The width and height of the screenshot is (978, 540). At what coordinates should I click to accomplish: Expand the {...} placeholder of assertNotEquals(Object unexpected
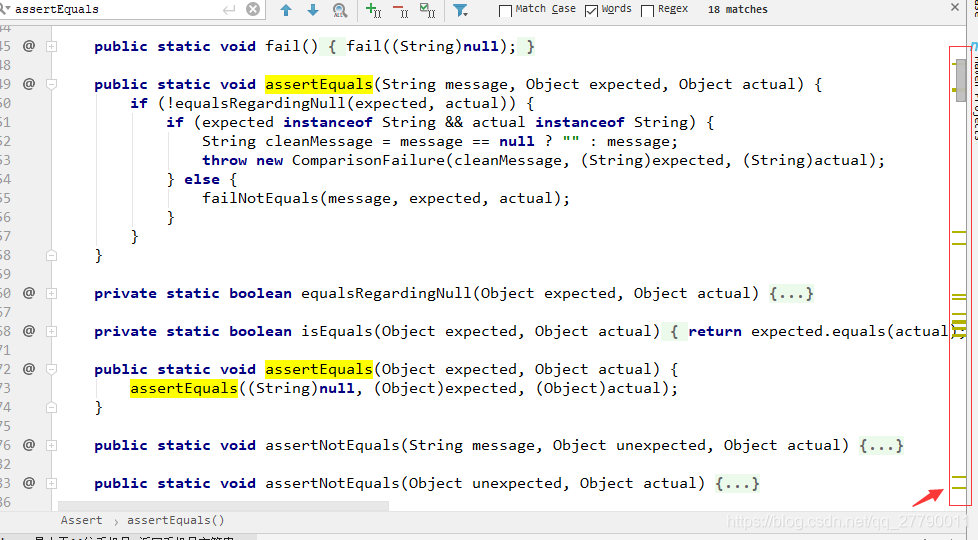(x=737, y=483)
